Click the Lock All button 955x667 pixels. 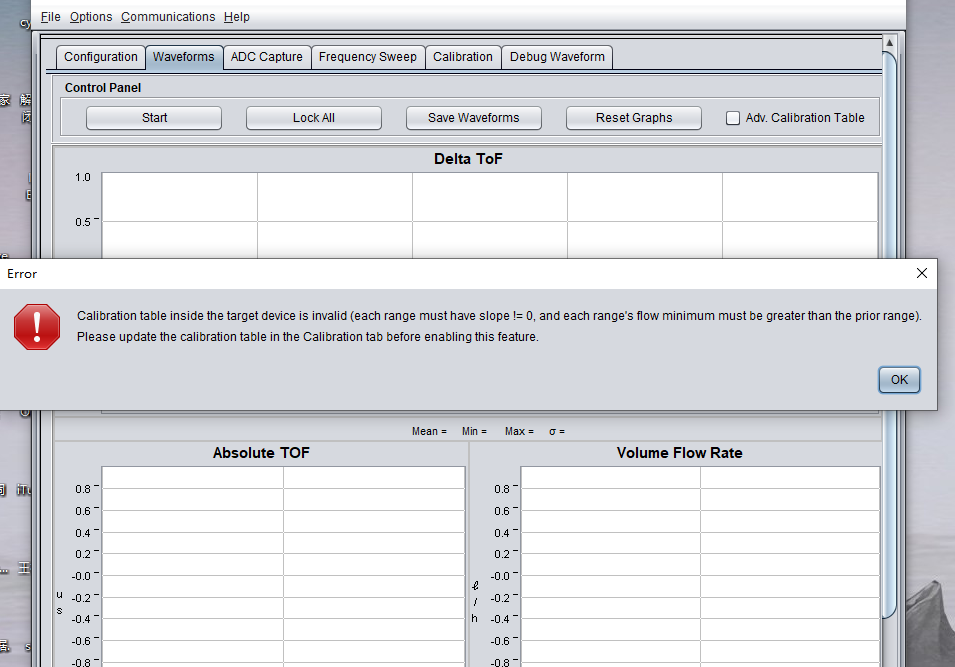[x=314, y=118]
